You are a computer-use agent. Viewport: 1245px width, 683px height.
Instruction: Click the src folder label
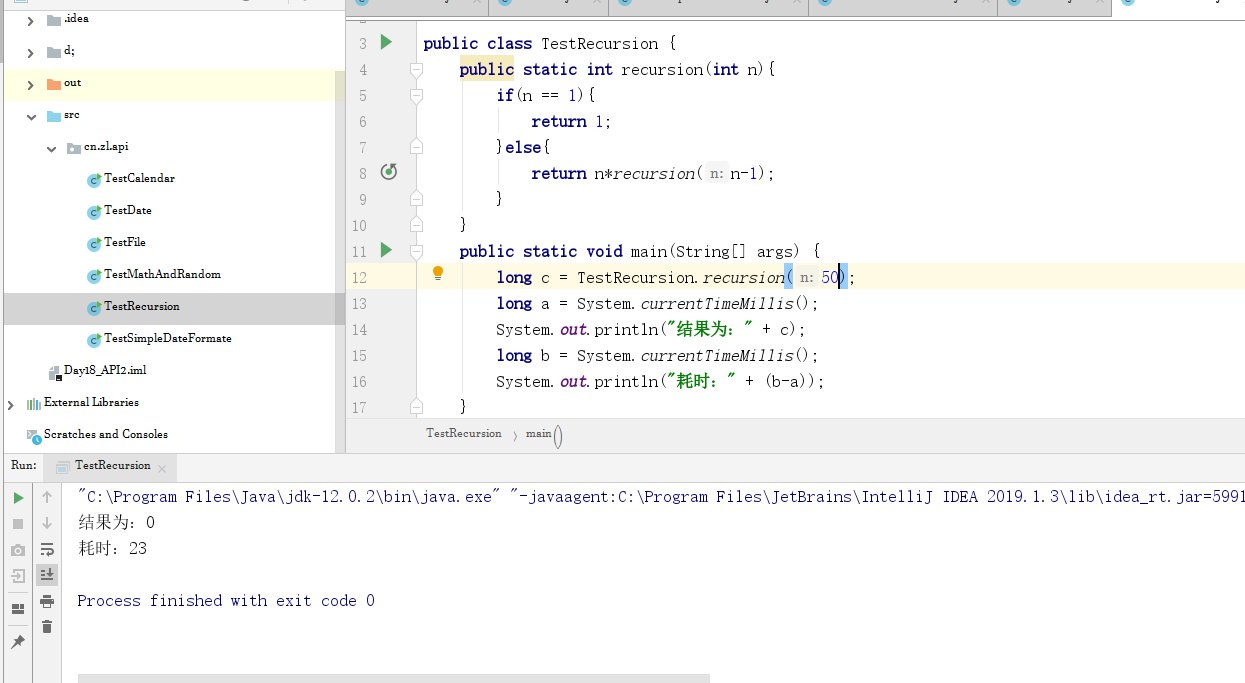[x=71, y=115]
